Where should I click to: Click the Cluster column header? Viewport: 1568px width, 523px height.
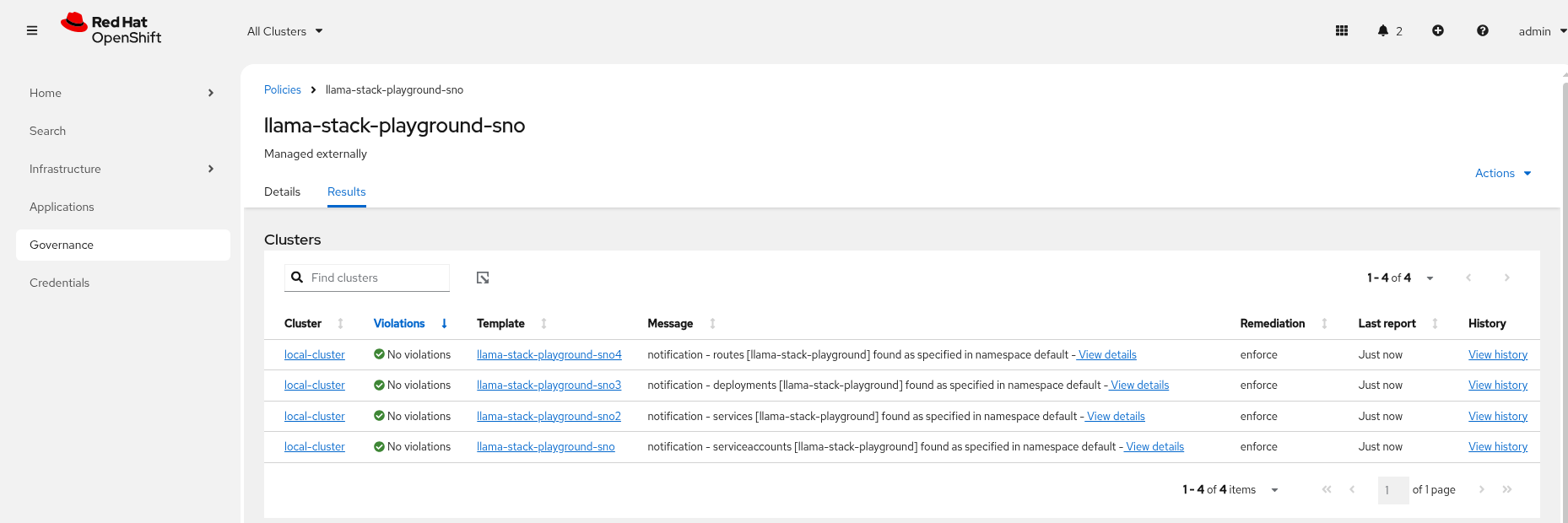[x=303, y=324]
